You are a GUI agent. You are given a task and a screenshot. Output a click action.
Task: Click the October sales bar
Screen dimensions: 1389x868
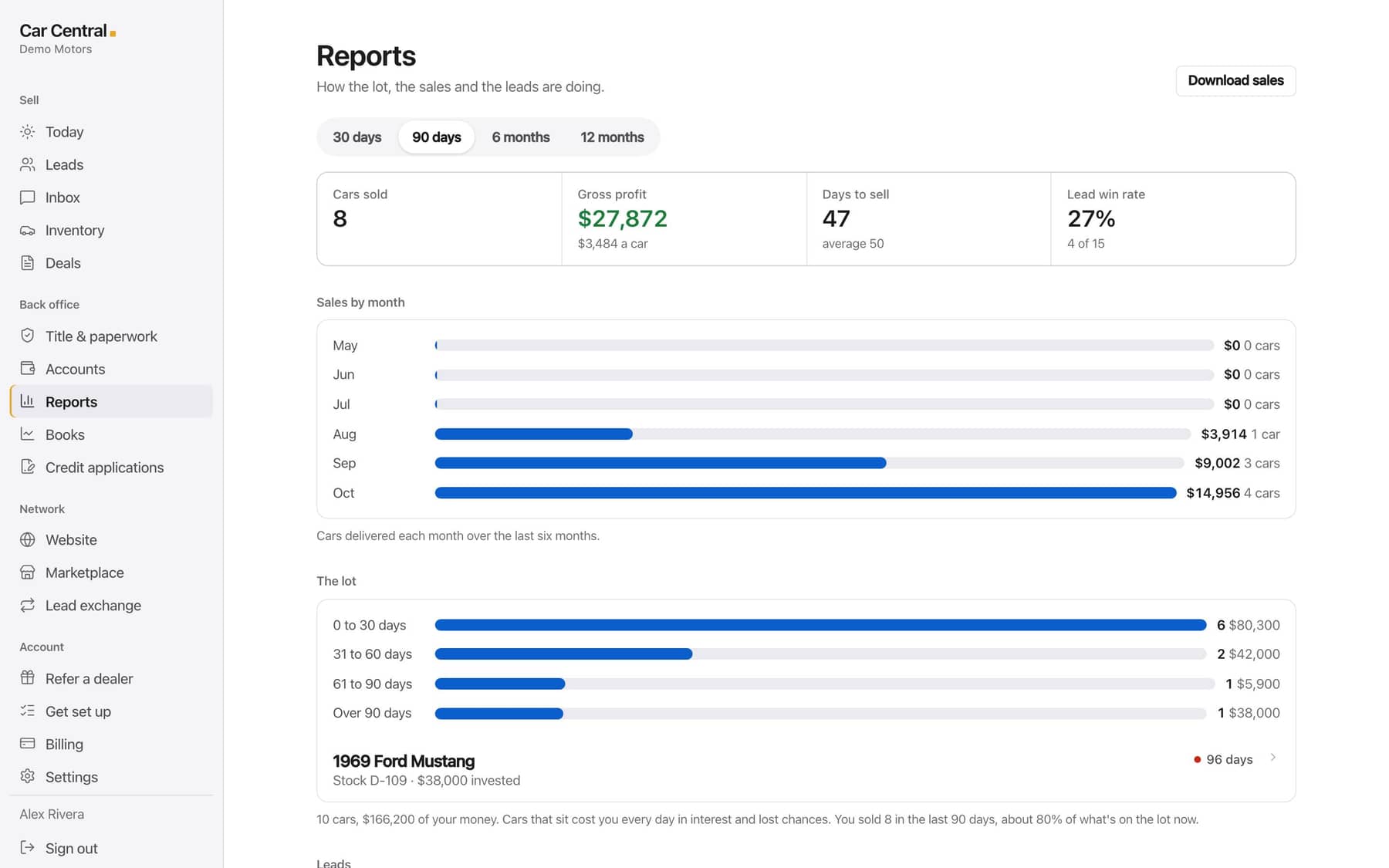(806, 493)
